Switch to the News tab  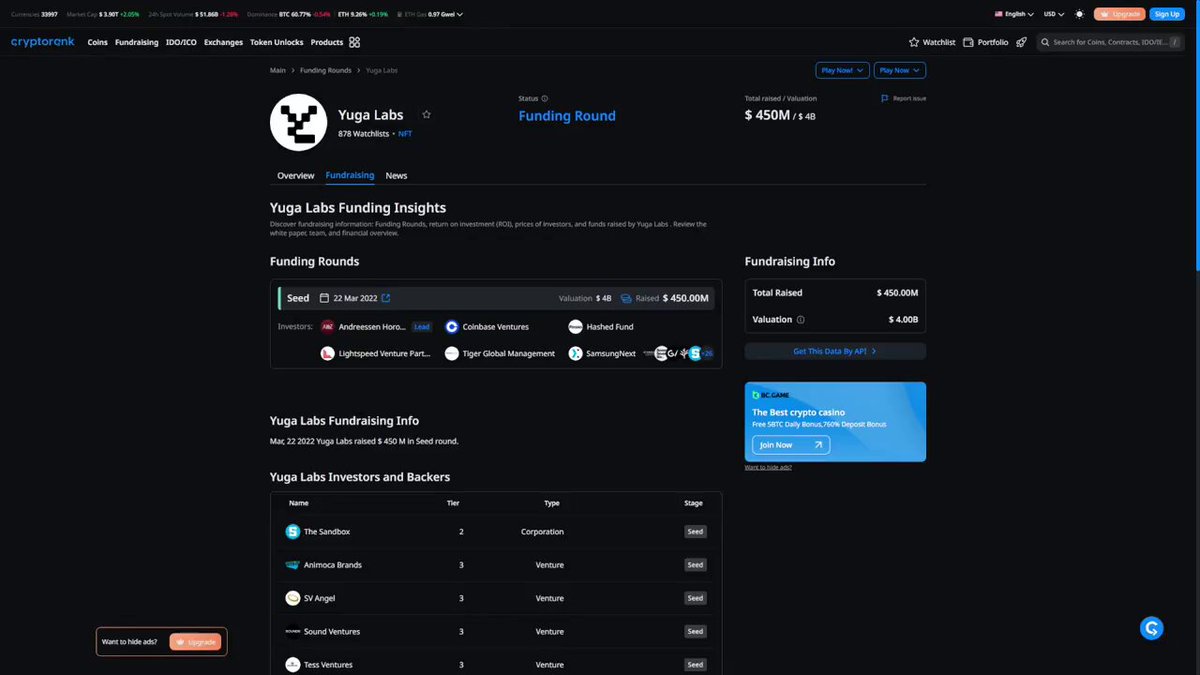pos(396,176)
